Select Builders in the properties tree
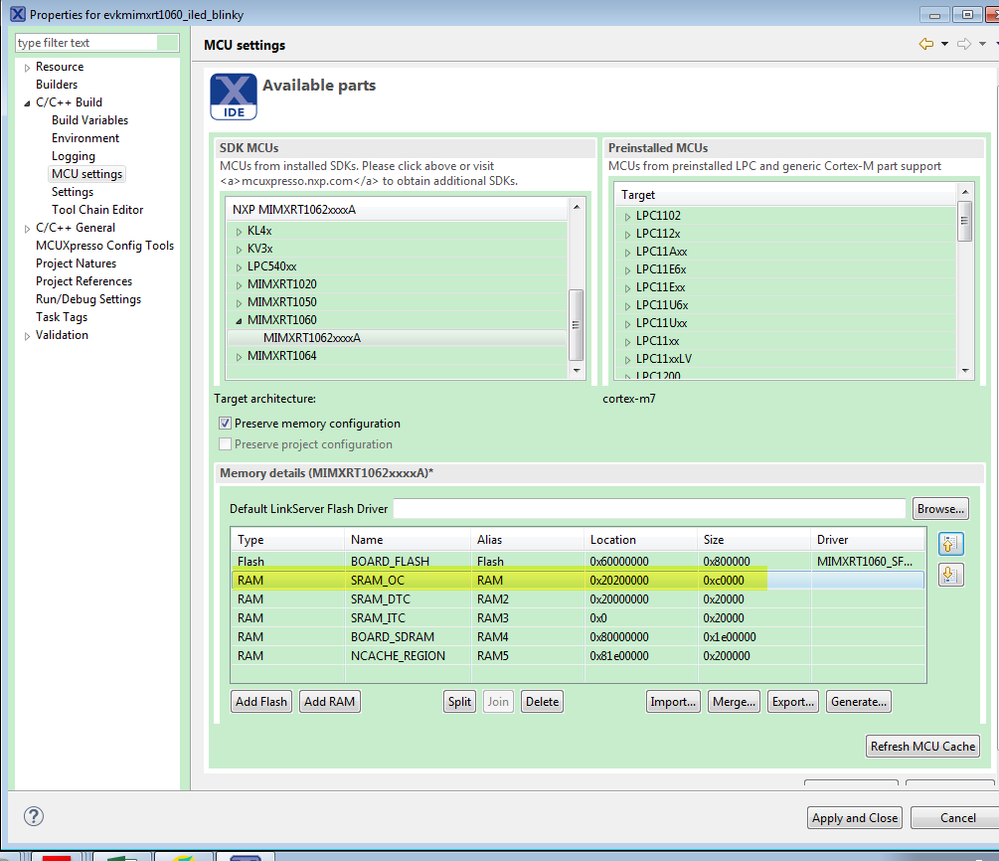The width and height of the screenshot is (999, 861). (x=57, y=84)
